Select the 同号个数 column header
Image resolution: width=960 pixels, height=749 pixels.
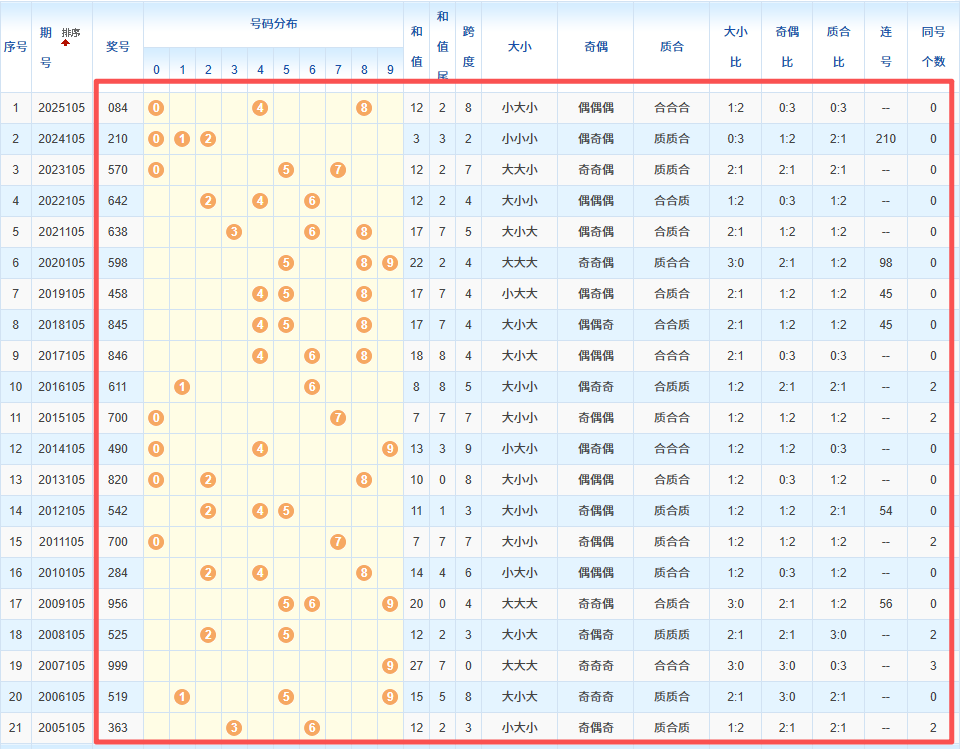tap(933, 46)
